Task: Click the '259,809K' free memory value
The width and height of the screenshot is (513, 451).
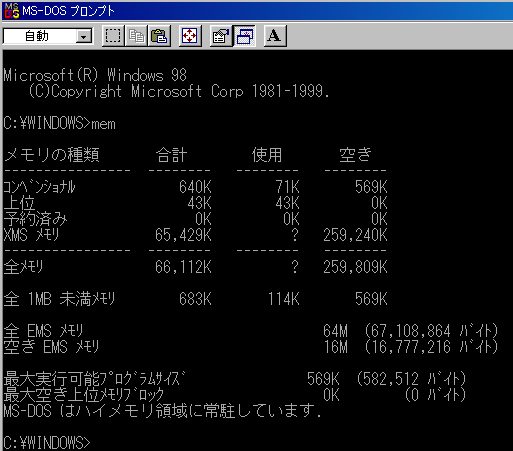Action: point(355,267)
